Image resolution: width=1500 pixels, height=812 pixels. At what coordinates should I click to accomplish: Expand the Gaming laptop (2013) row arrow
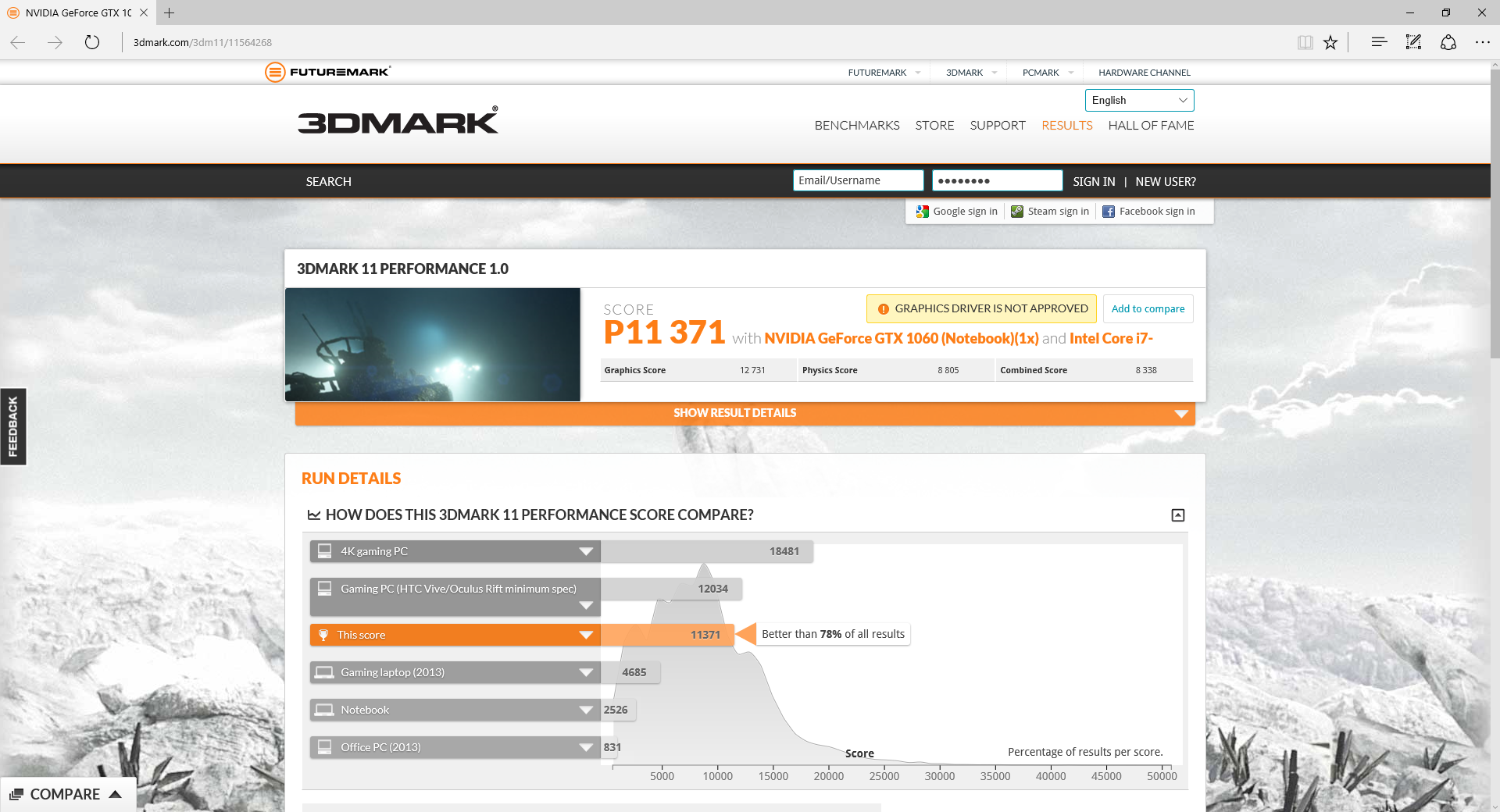(x=586, y=672)
